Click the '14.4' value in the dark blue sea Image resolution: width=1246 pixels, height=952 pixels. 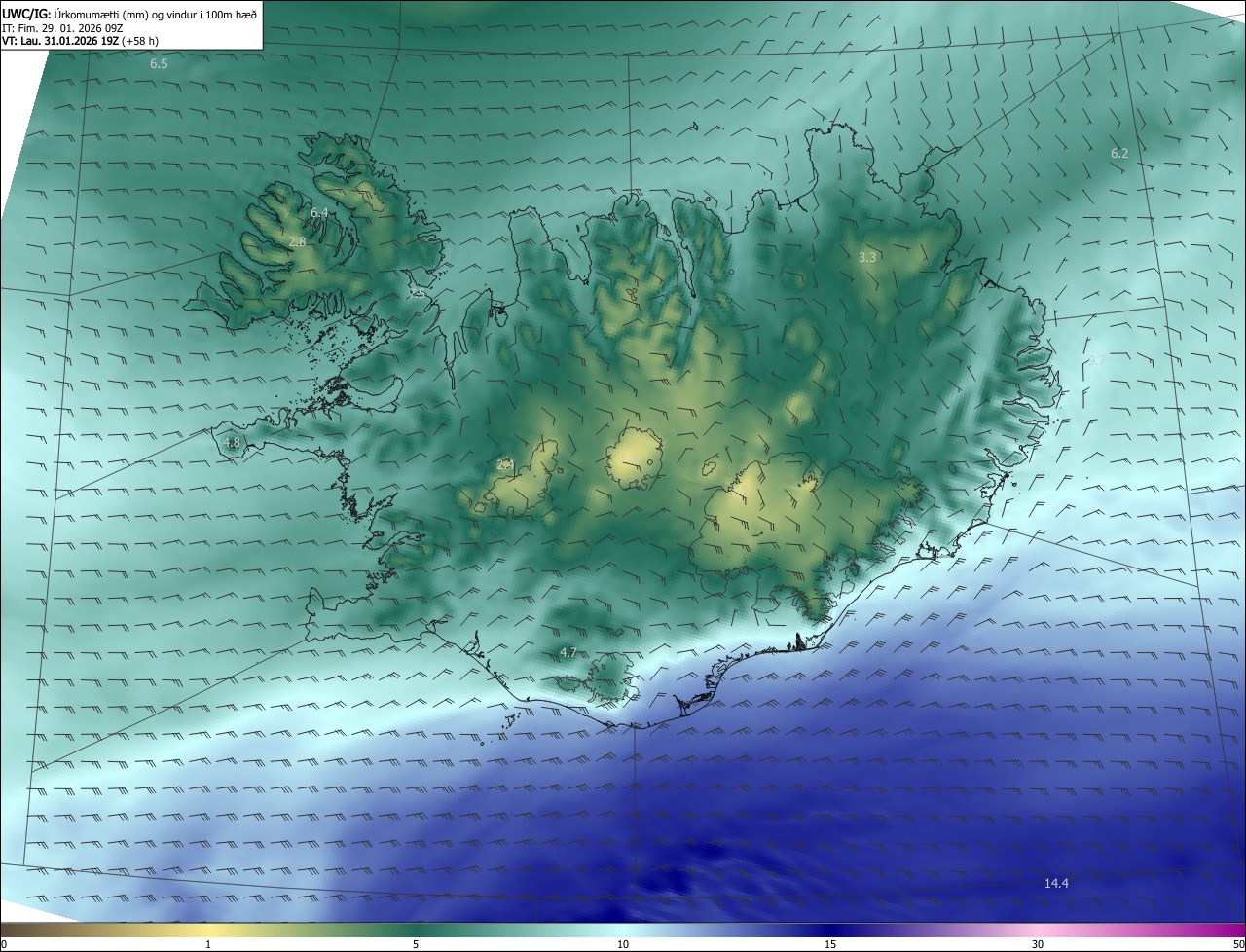(x=1056, y=883)
